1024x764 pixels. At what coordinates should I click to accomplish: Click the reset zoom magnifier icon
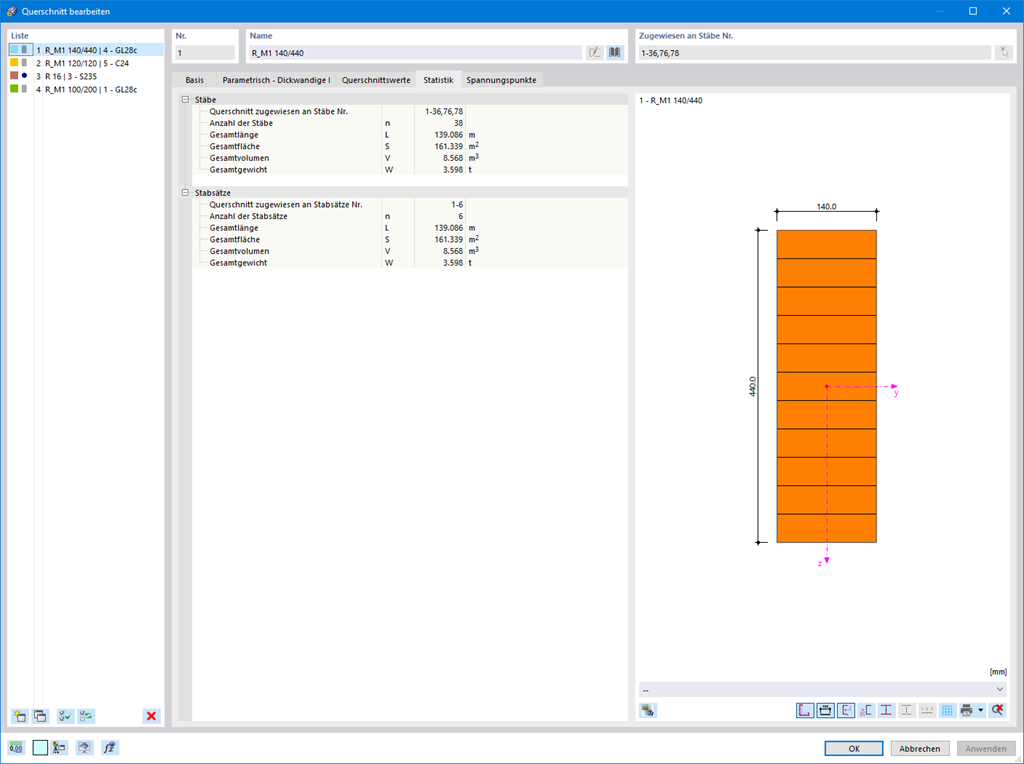tap(997, 710)
